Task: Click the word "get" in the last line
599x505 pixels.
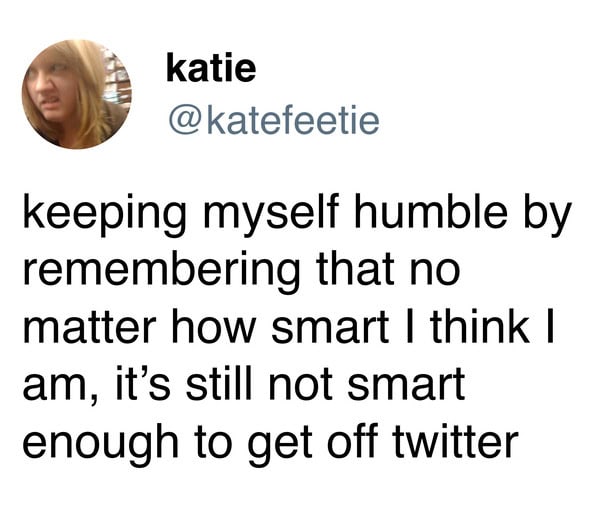Action: click(280, 447)
